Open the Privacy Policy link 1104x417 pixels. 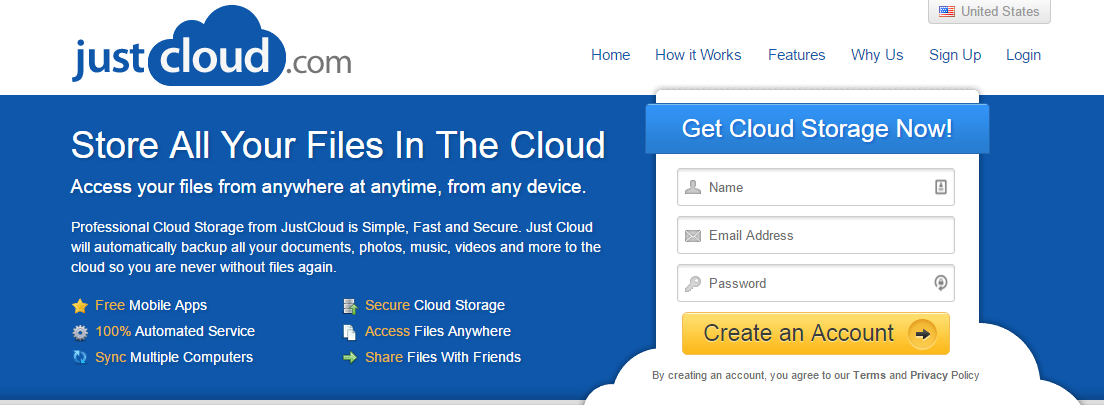point(944,375)
